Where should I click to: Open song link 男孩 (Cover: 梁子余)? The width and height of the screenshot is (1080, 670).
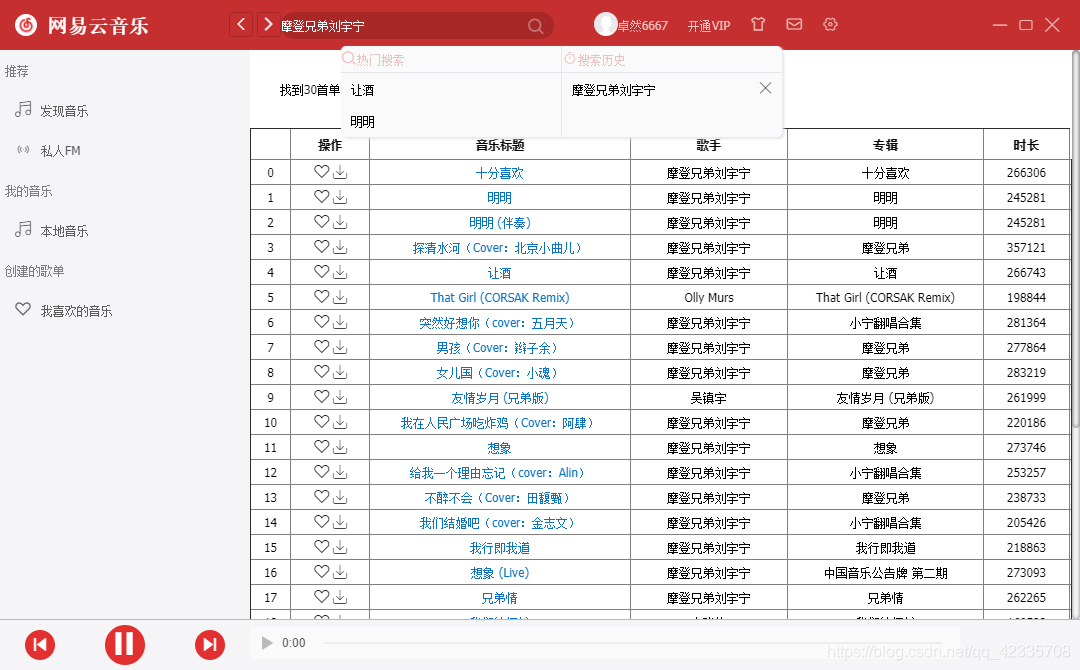click(x=499, y=348)
